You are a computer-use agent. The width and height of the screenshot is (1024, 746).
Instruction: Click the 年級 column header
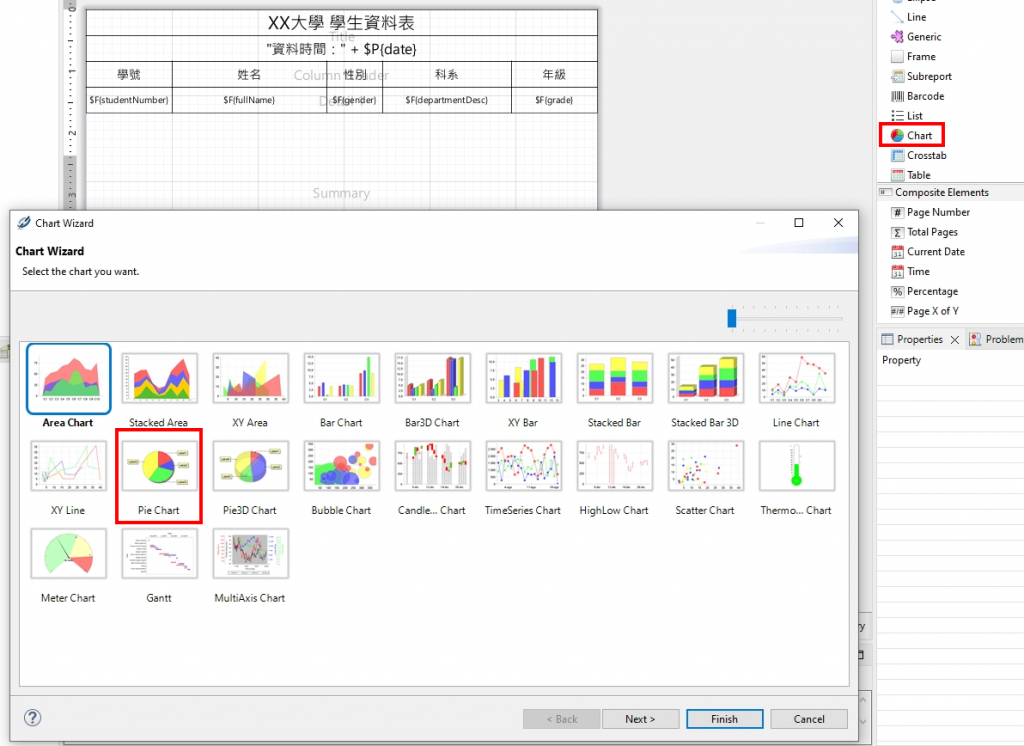pyautogui.click(x=554, y=74)
